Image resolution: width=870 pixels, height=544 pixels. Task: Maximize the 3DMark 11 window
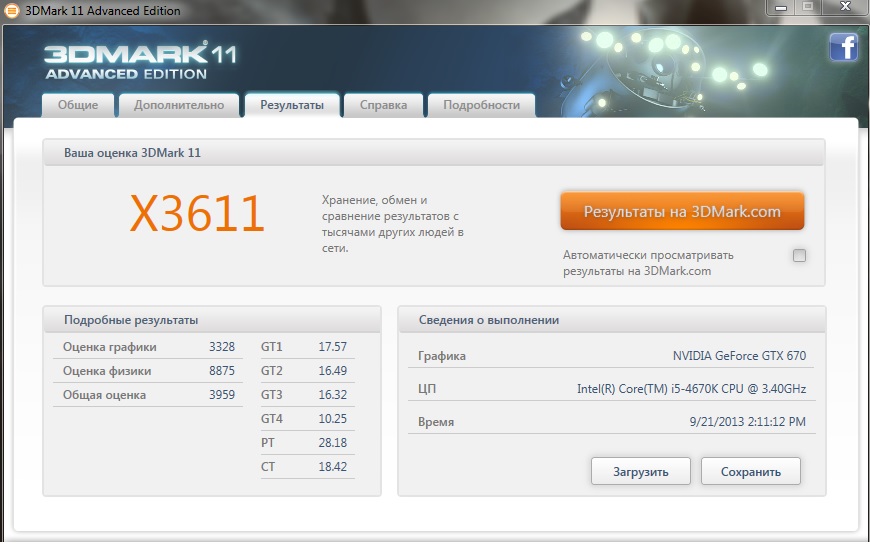(x=808, y=7)
